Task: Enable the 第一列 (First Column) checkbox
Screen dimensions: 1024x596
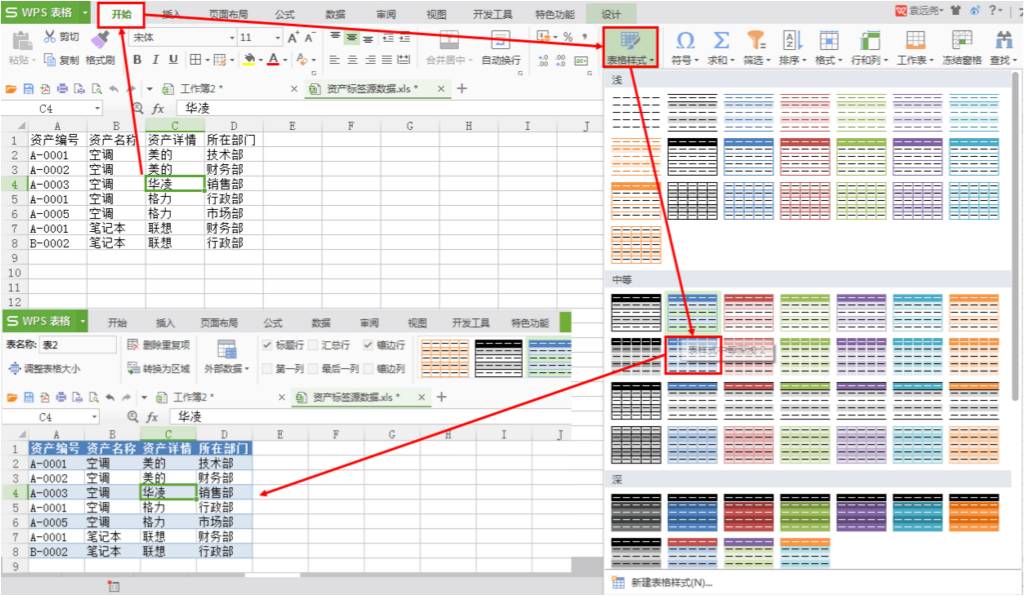Action: pyautogui.click(x=268, y=367)
